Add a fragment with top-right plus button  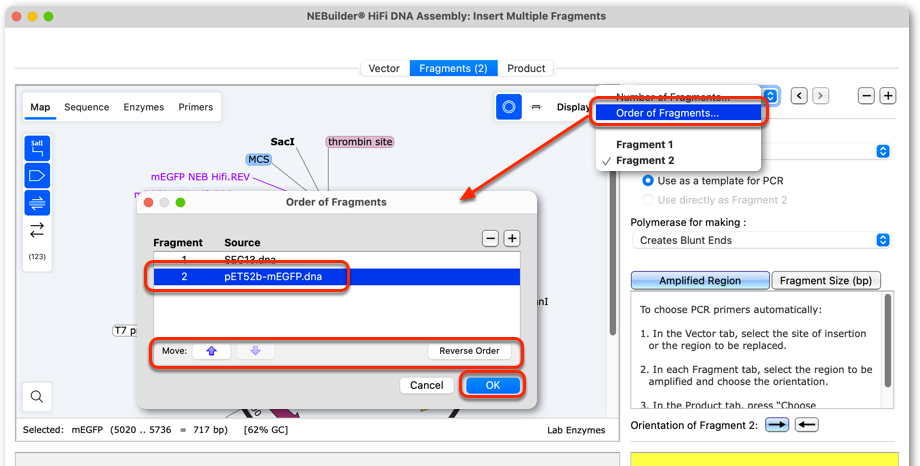tap(888, 96)
